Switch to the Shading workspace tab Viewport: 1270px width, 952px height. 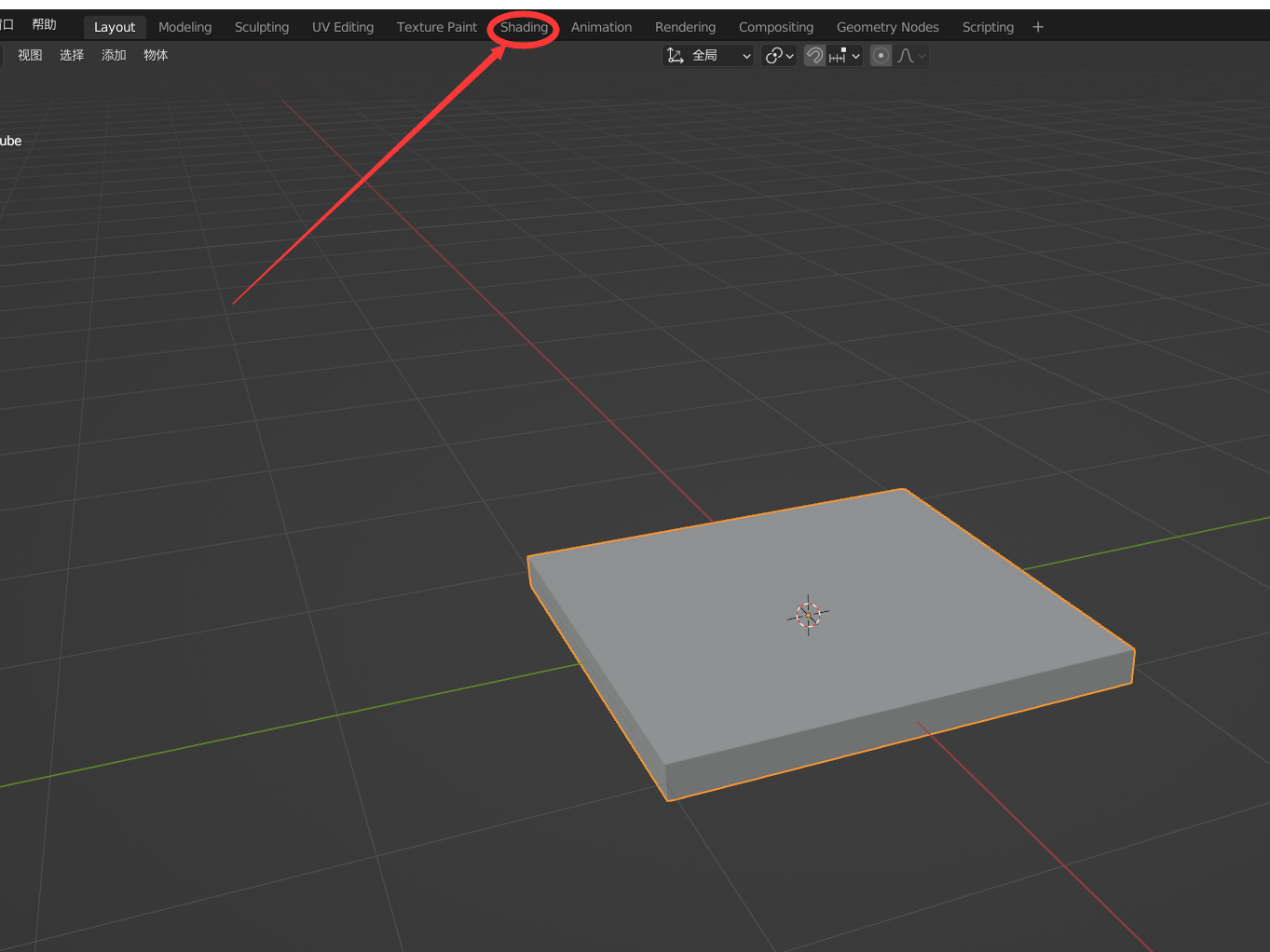pos(523,27)
